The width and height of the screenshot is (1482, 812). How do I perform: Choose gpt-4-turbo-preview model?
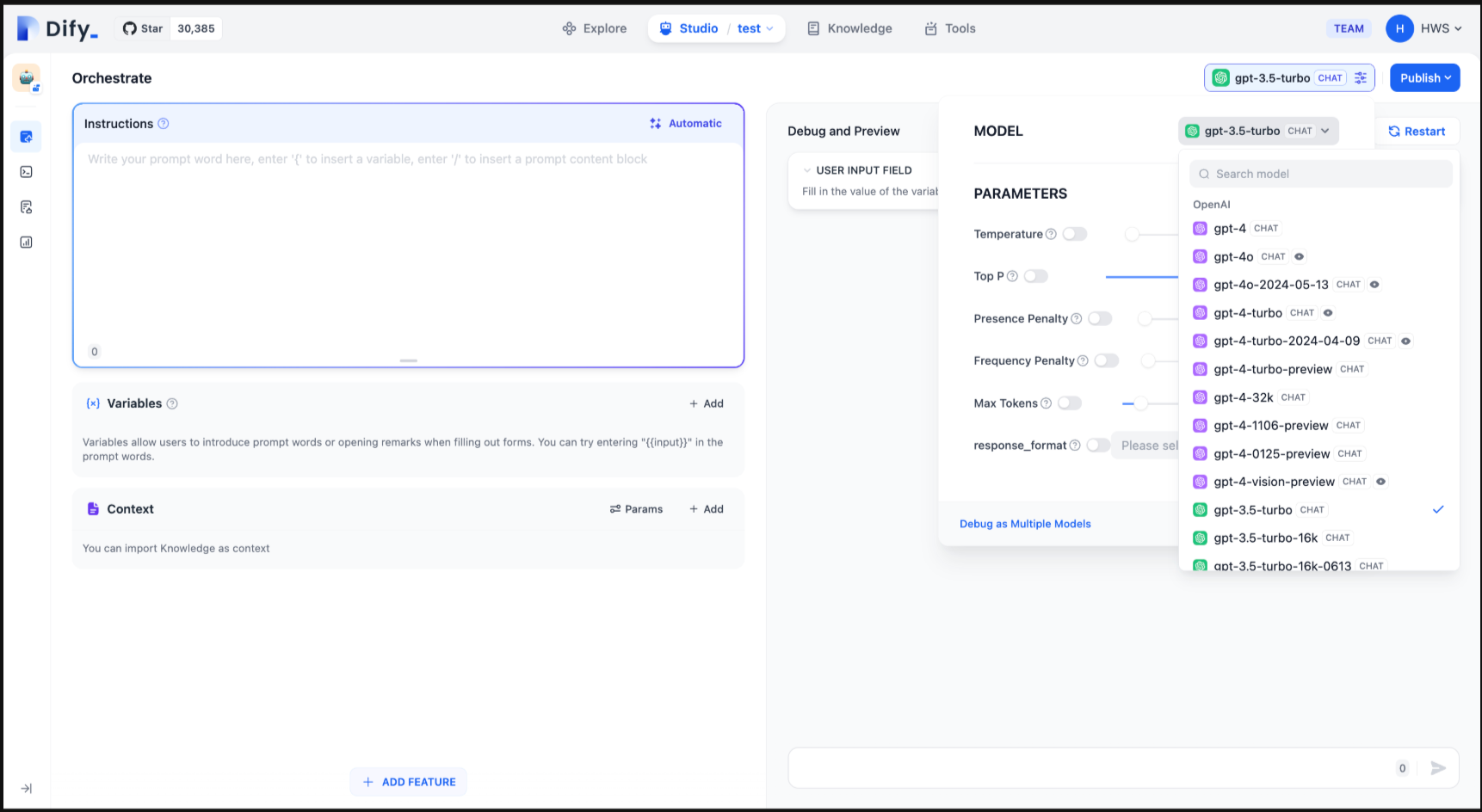pyautogui.click(x=1319, y=369)
